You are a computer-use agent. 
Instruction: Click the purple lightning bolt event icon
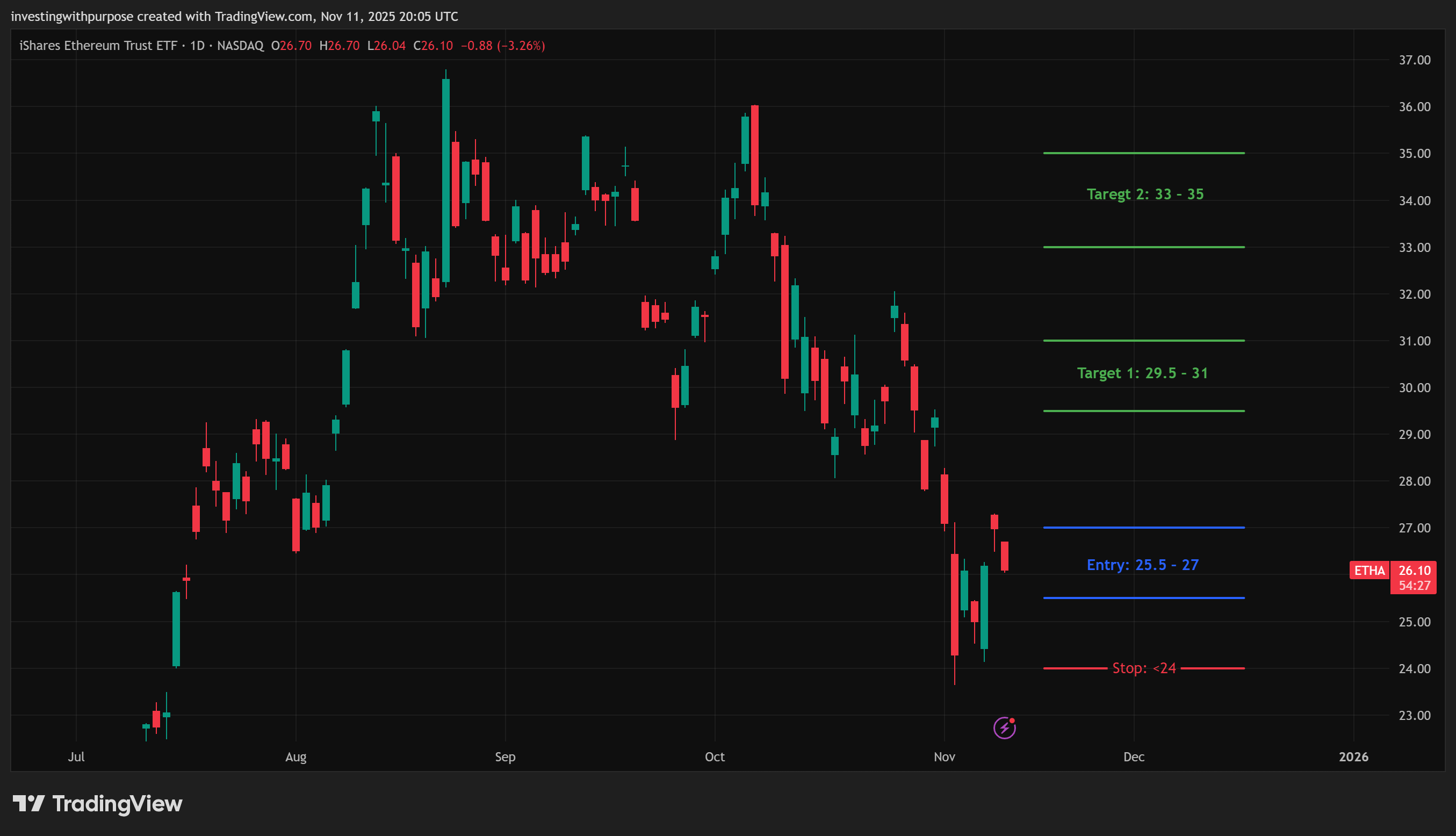(x=1004, y=728)
